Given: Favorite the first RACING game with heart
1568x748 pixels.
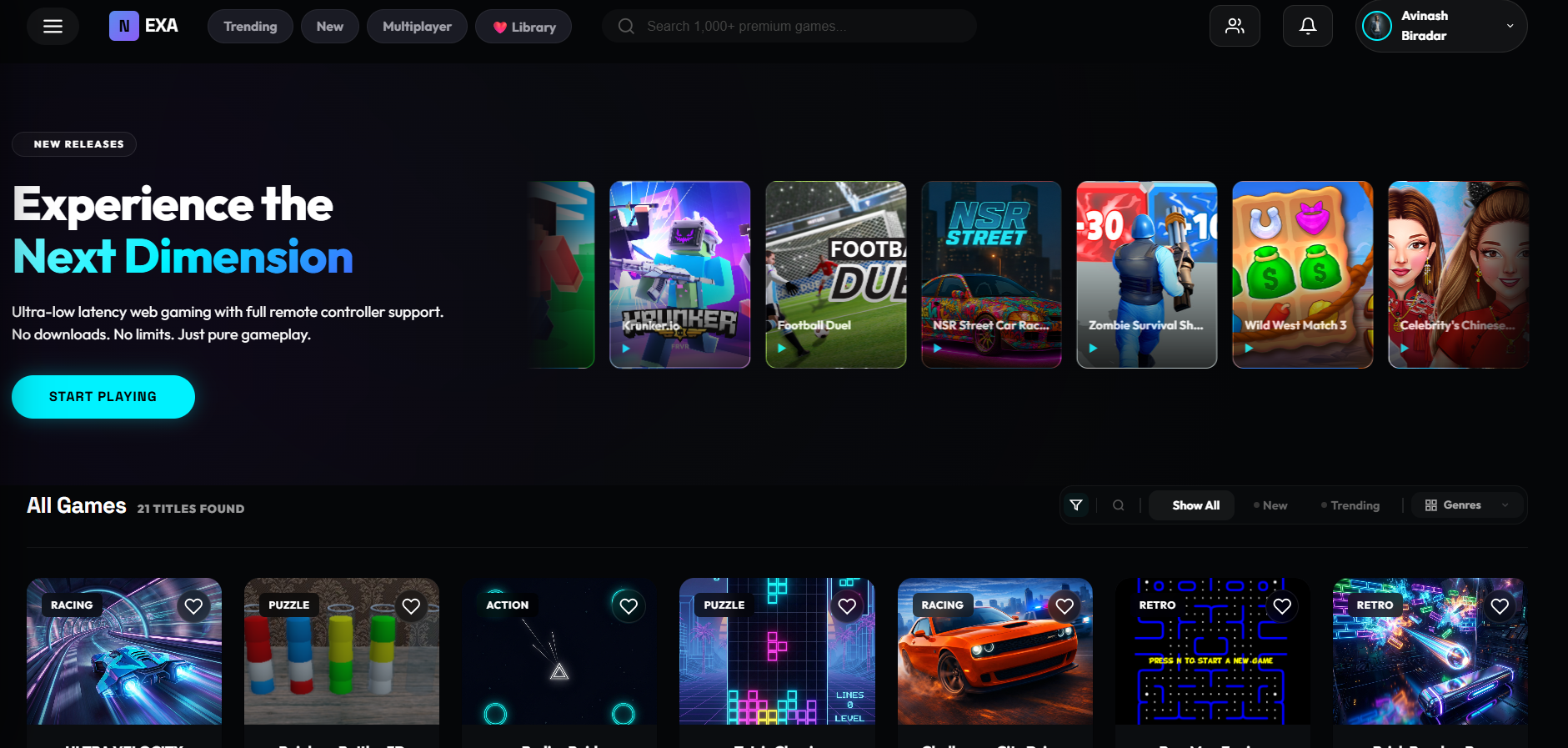Looking at the screenshot, I should tap(193, 606).
